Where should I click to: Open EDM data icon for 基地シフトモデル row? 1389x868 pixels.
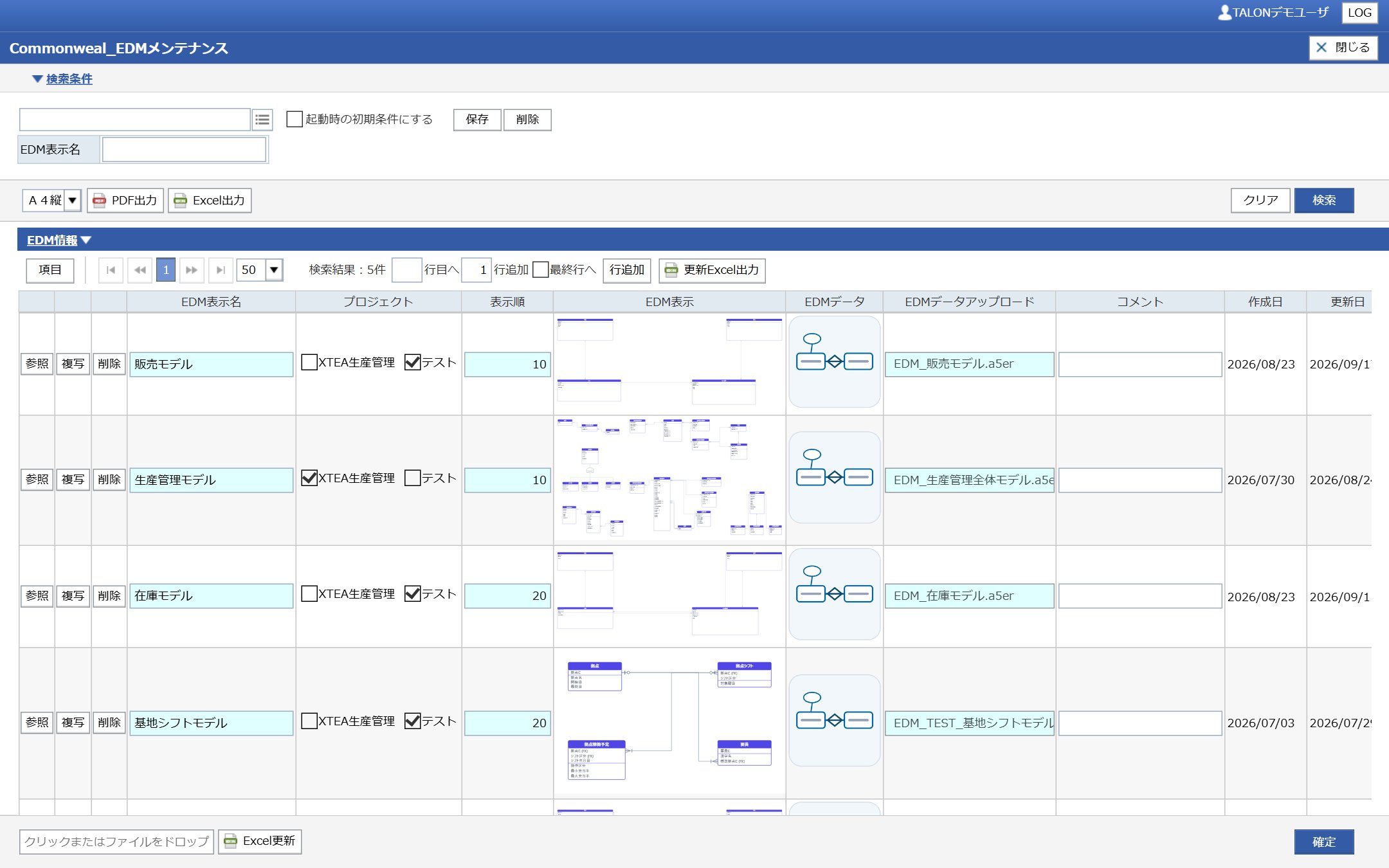835,720
